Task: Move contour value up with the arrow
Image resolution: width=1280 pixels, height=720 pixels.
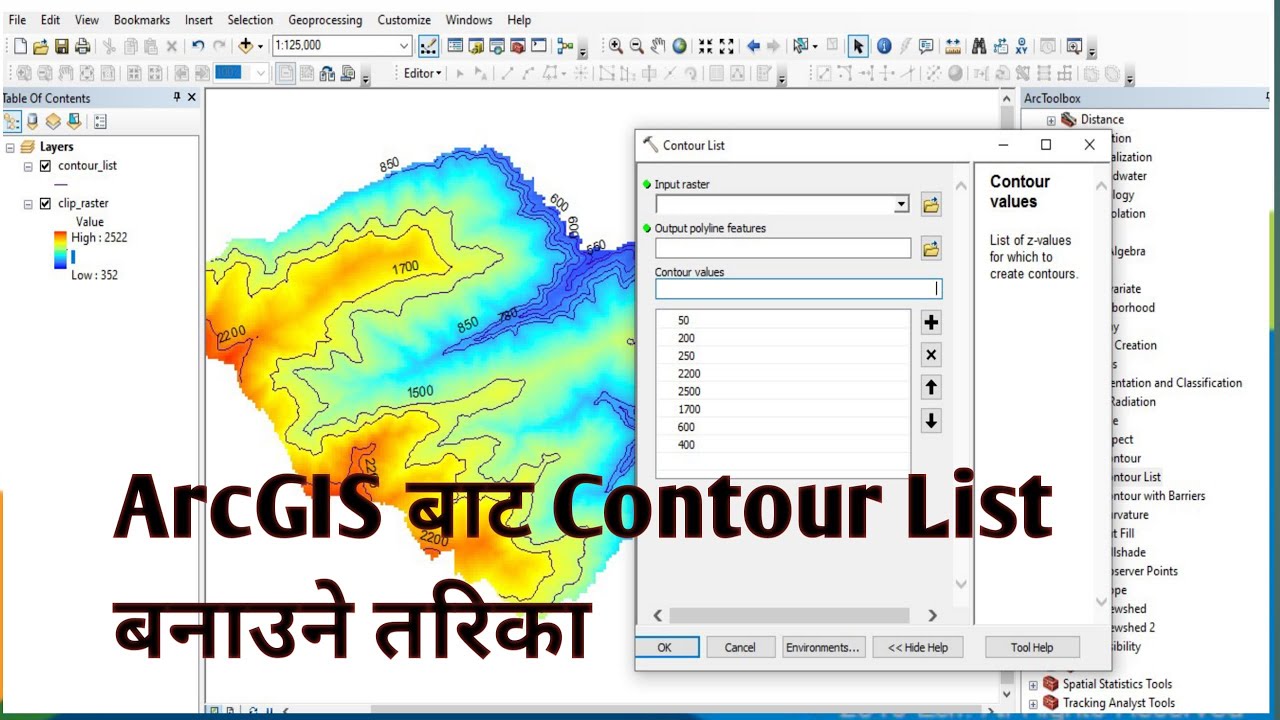Action: [x=931, y=388]
